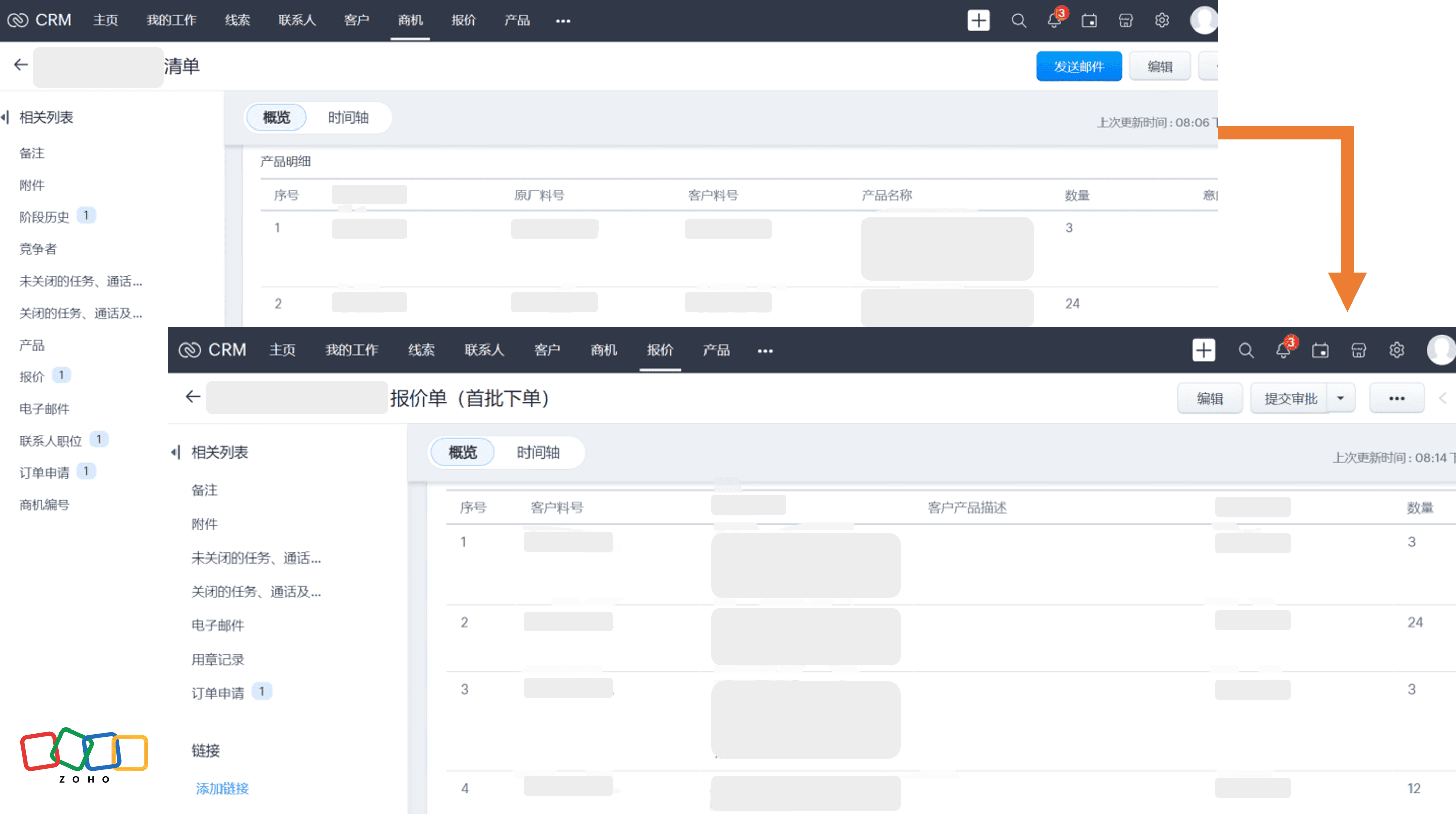Screen dimensions: 1456x815
Task: Go back from the 清单 record page
Action: pyautogui.click(x=21, y=65)
